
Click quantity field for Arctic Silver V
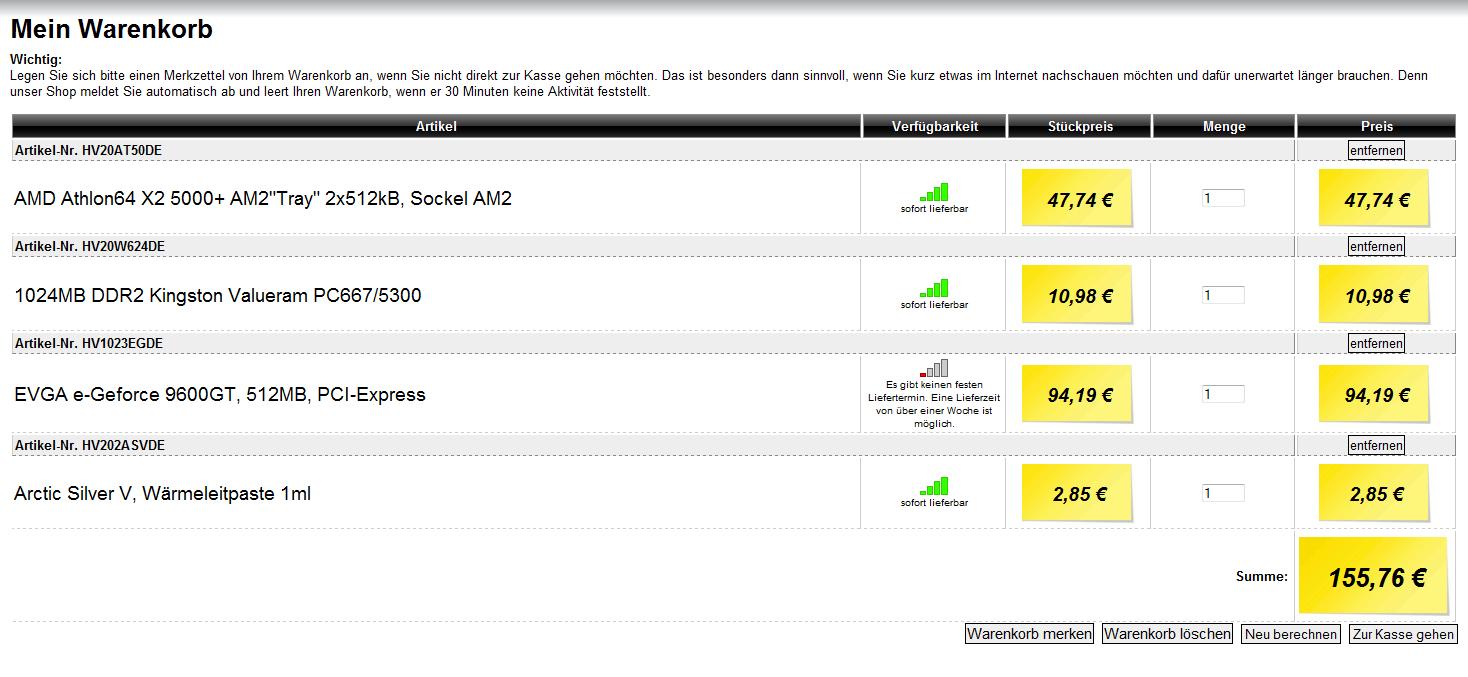pos(1223,493)
